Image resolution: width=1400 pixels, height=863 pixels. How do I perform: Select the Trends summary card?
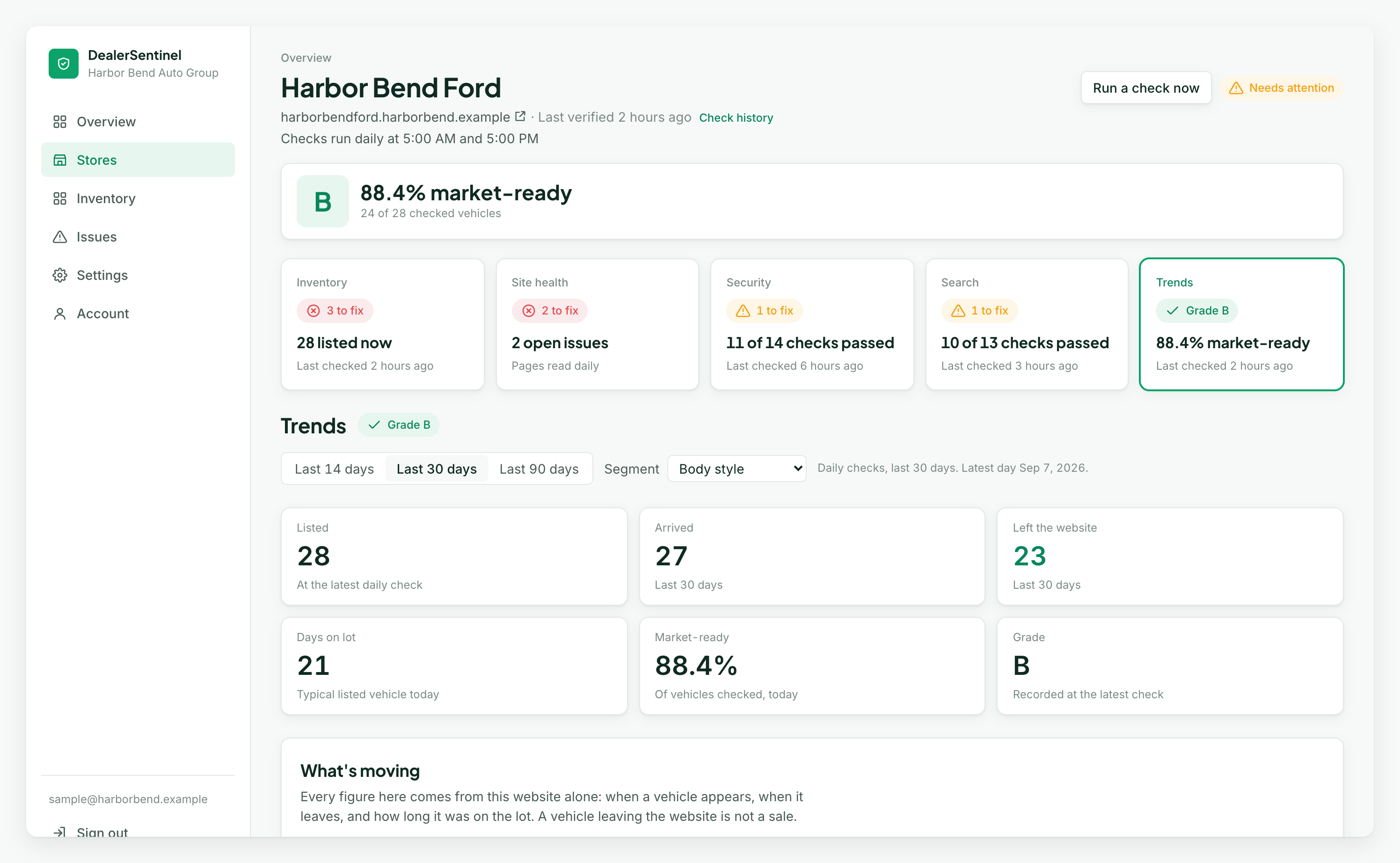coord(1241,324)
